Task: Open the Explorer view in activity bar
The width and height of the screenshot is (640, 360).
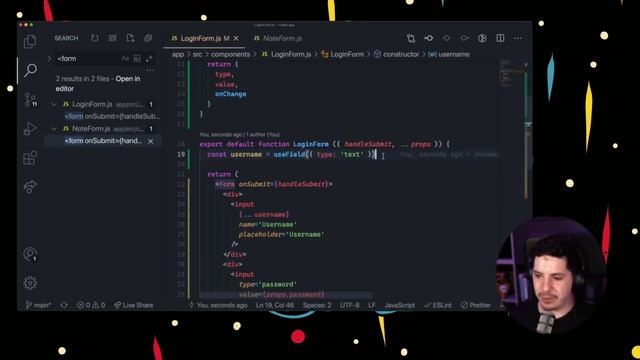Action: 30,41
